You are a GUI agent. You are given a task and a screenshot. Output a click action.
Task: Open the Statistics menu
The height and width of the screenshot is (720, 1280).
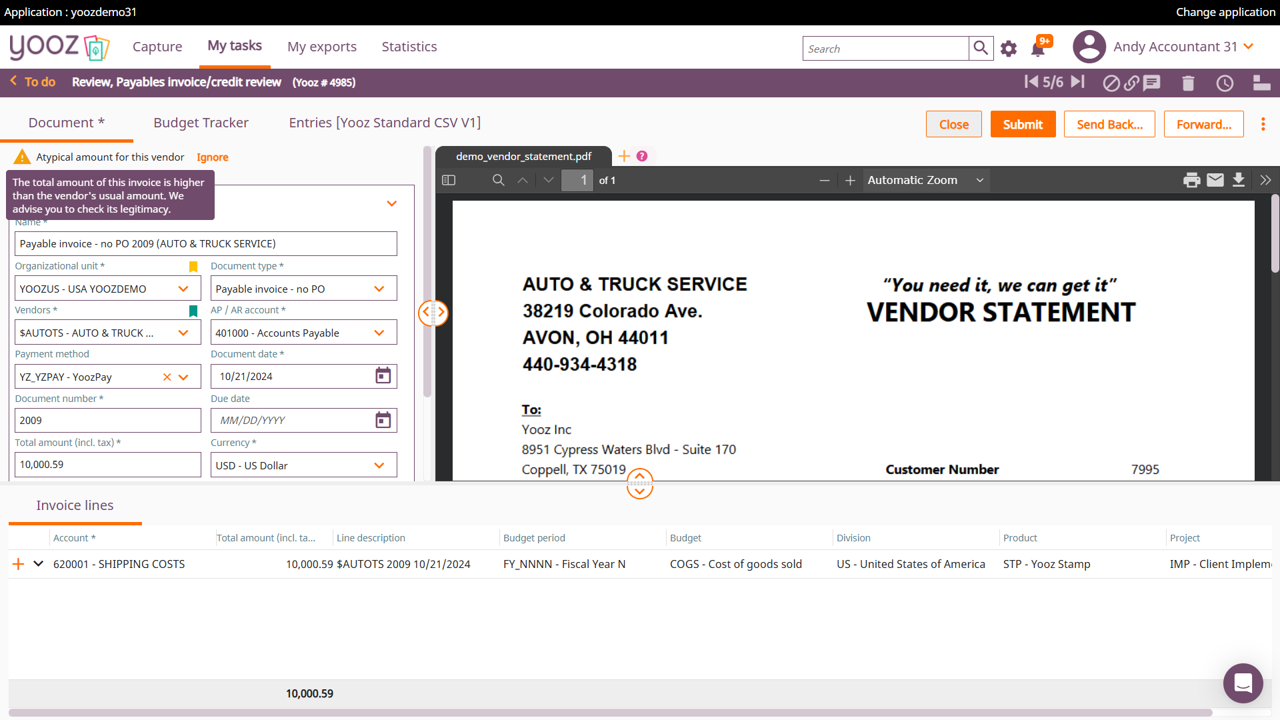[x=409, y=46]
